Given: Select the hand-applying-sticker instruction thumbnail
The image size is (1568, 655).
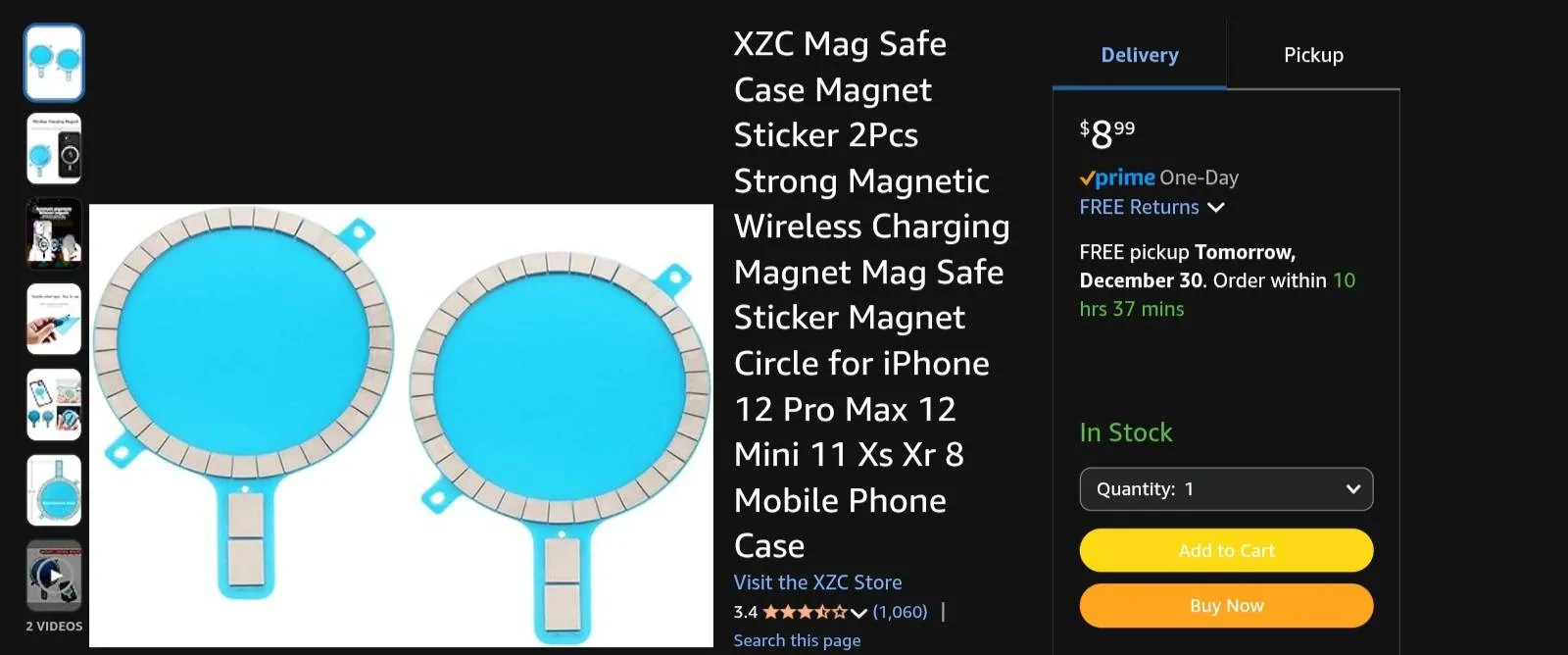Looking at the screenshot, I should pos(53,318).
